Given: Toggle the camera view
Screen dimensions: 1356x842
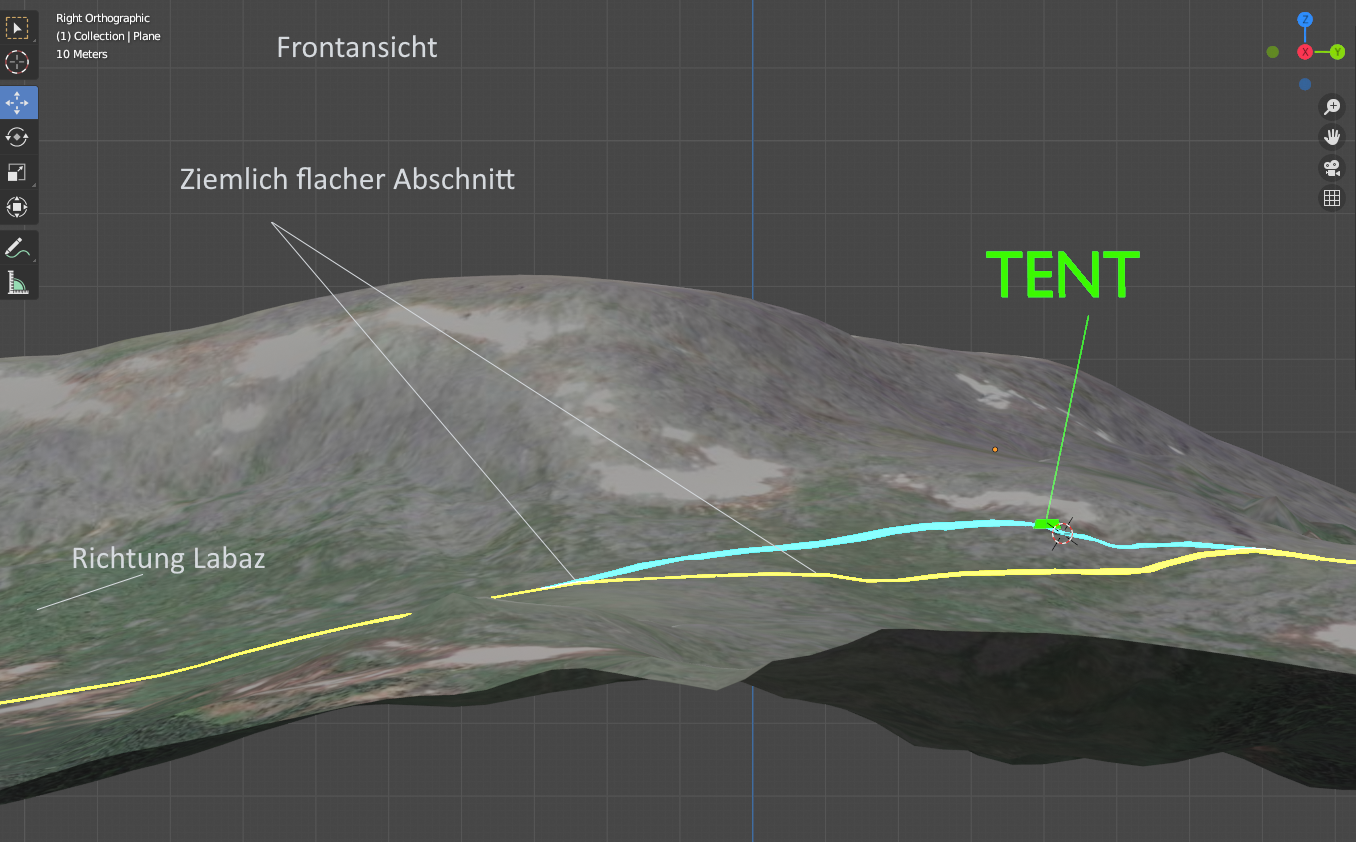Looking at the screenshot, I should coord(1332,168).
